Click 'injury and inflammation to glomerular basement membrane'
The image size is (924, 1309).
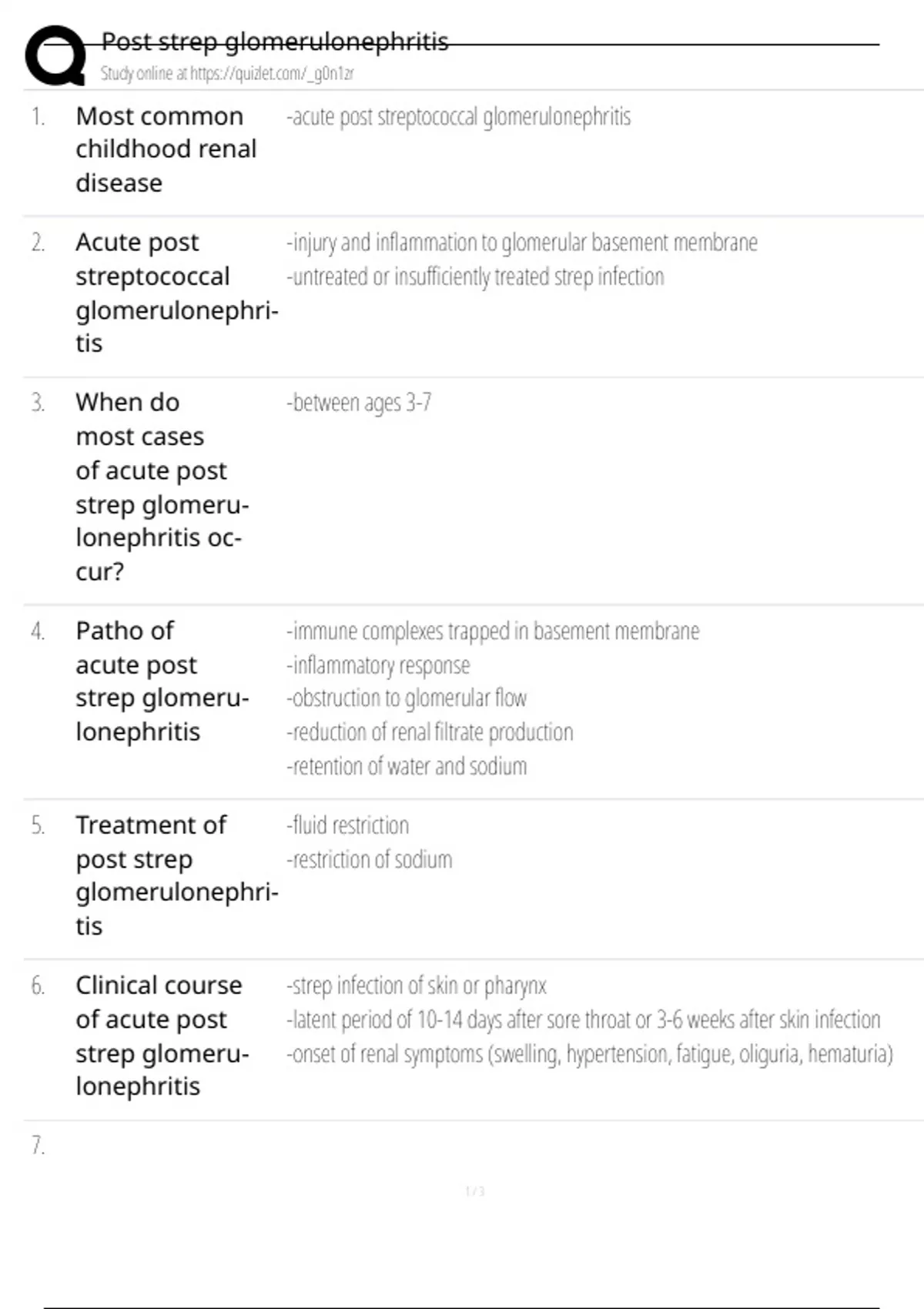[x=522, y=243]
